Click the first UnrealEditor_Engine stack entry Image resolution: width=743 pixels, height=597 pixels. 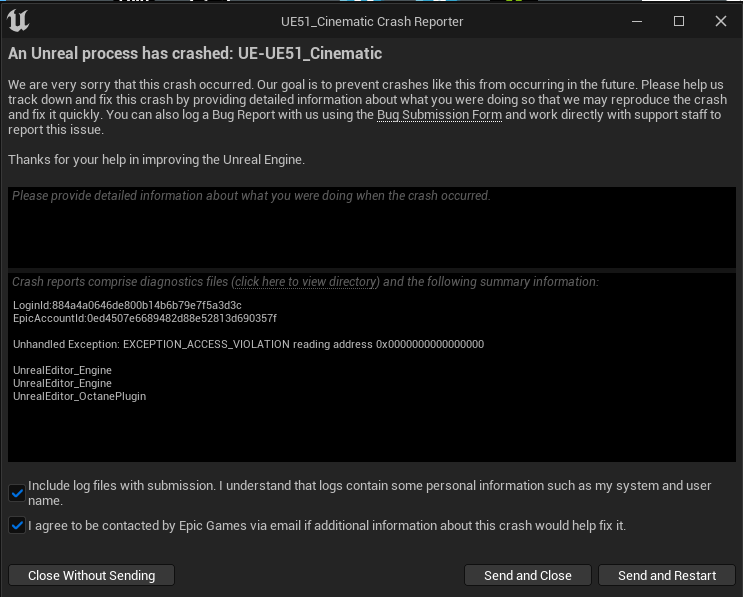tap(62, 370)
